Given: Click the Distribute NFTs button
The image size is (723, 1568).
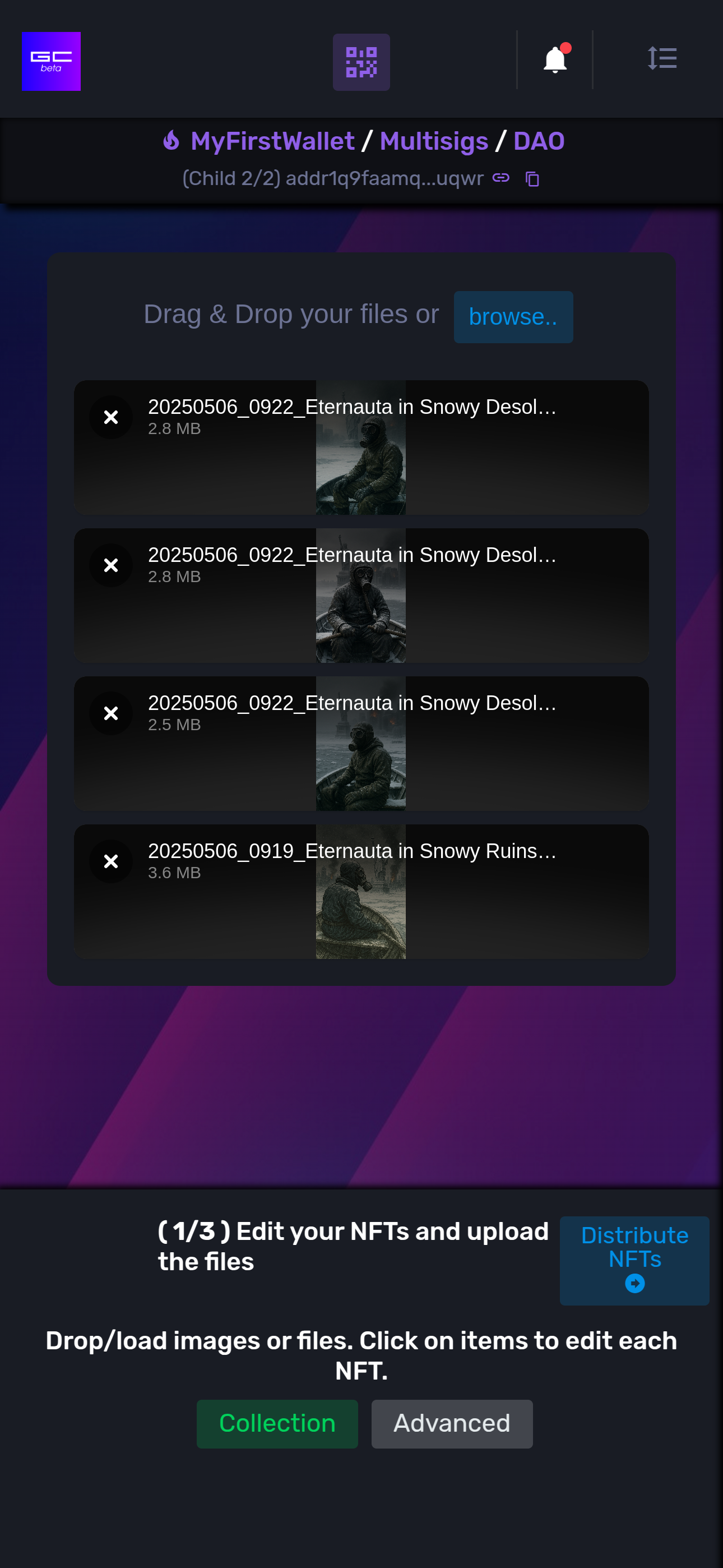Looking at the screenshot, I should [634, 1261].
